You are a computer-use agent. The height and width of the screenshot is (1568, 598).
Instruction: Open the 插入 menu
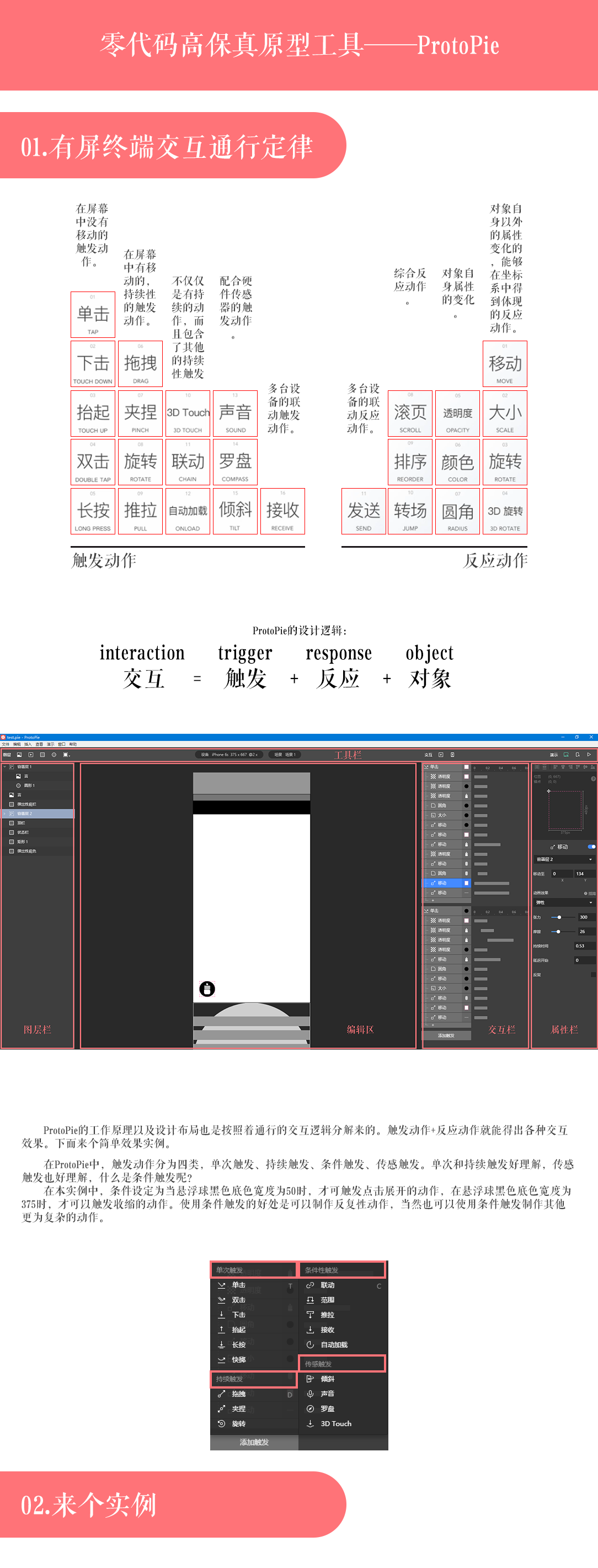pos(28,744)
